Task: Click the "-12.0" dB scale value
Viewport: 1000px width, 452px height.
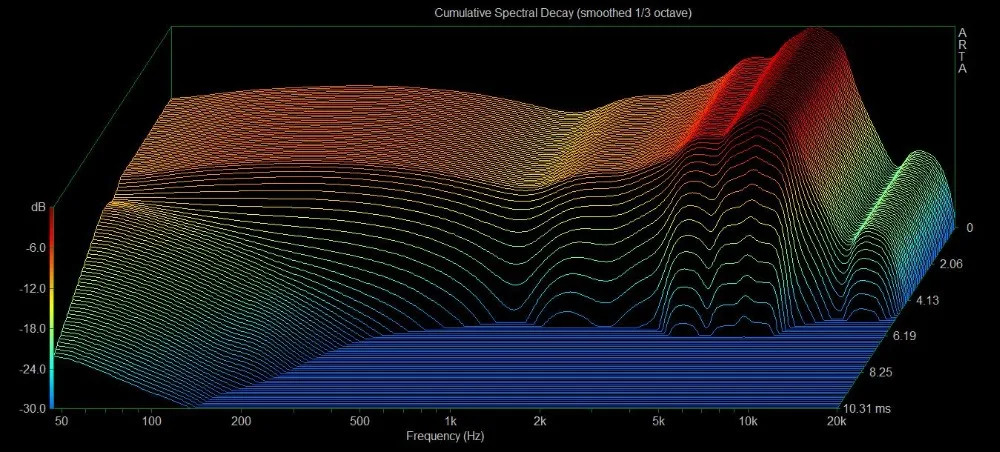Action: (x=31, y=288)
